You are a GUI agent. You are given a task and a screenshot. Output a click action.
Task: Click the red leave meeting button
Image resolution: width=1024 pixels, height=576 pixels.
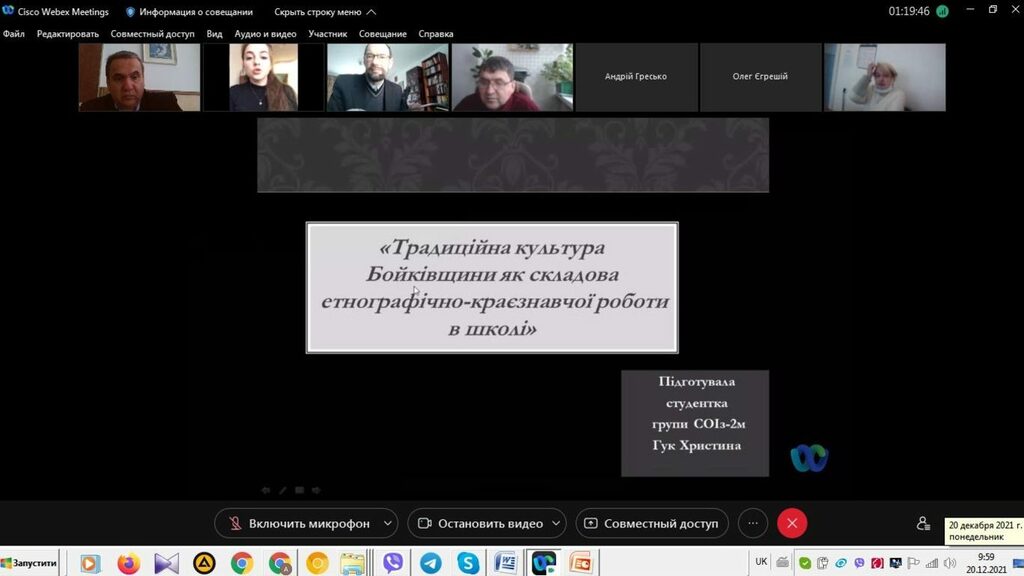pyautogui.click(x=792, y=523)
